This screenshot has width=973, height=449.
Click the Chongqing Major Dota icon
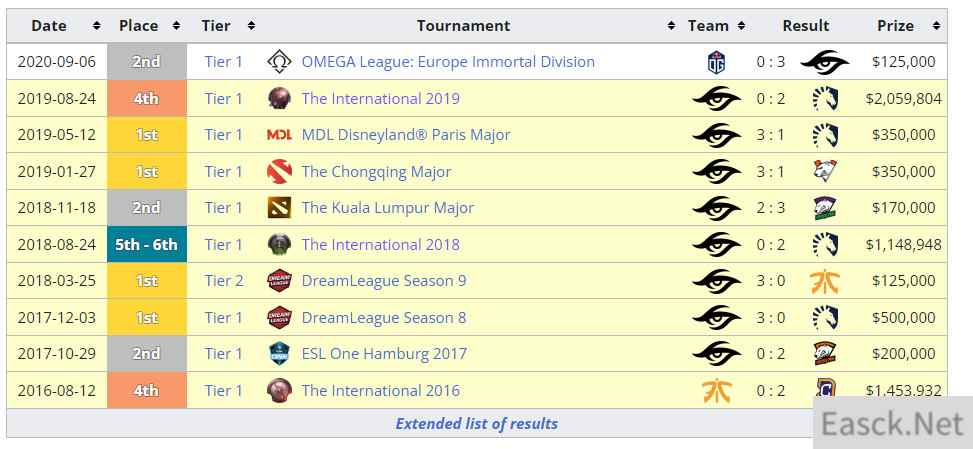tap(279, 171)
